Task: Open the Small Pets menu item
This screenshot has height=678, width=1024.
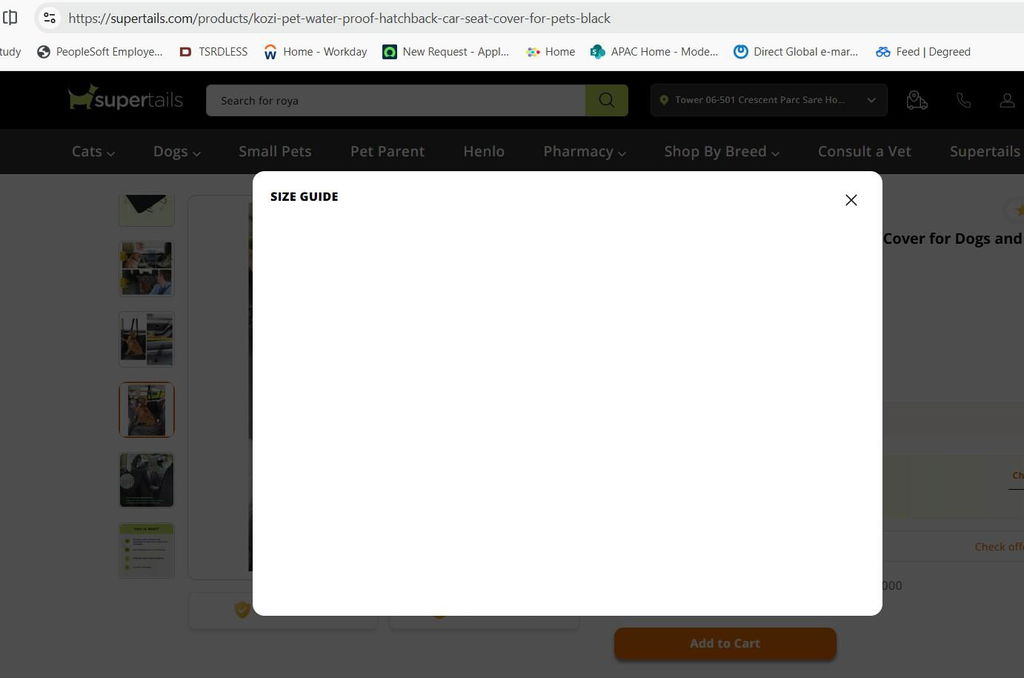Action: pos(275,152)
